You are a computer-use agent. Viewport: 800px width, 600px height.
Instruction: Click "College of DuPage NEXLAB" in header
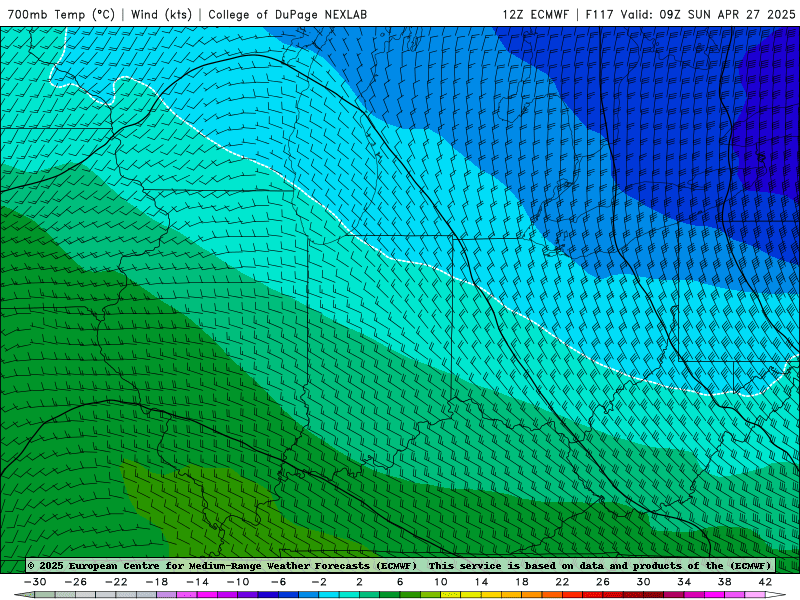pyautogui.click(x=287, y=14)
